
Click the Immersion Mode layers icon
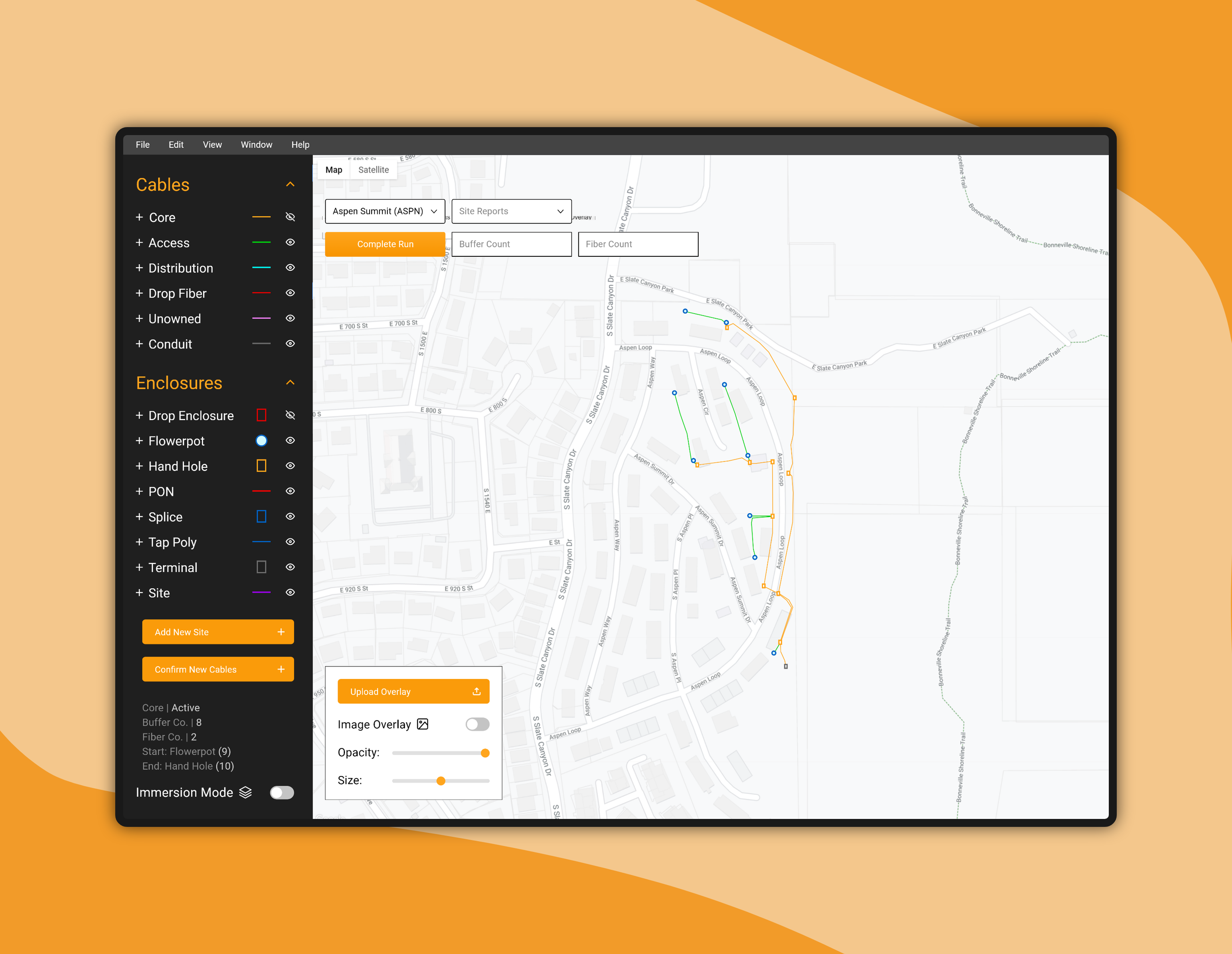pyautogui.click(x=245, y=793)
